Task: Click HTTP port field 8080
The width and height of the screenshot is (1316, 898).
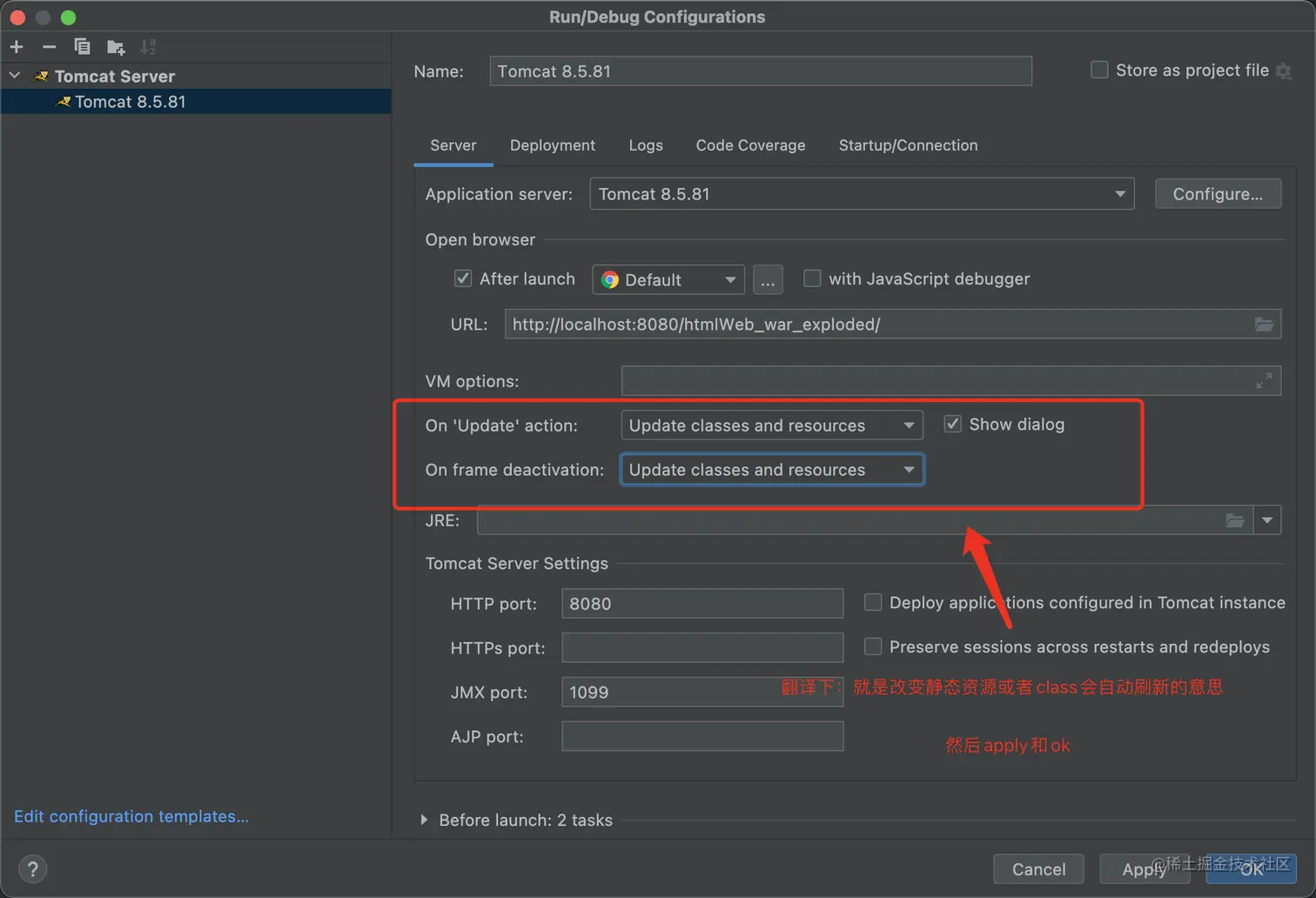Action: (x=702, y=603)
